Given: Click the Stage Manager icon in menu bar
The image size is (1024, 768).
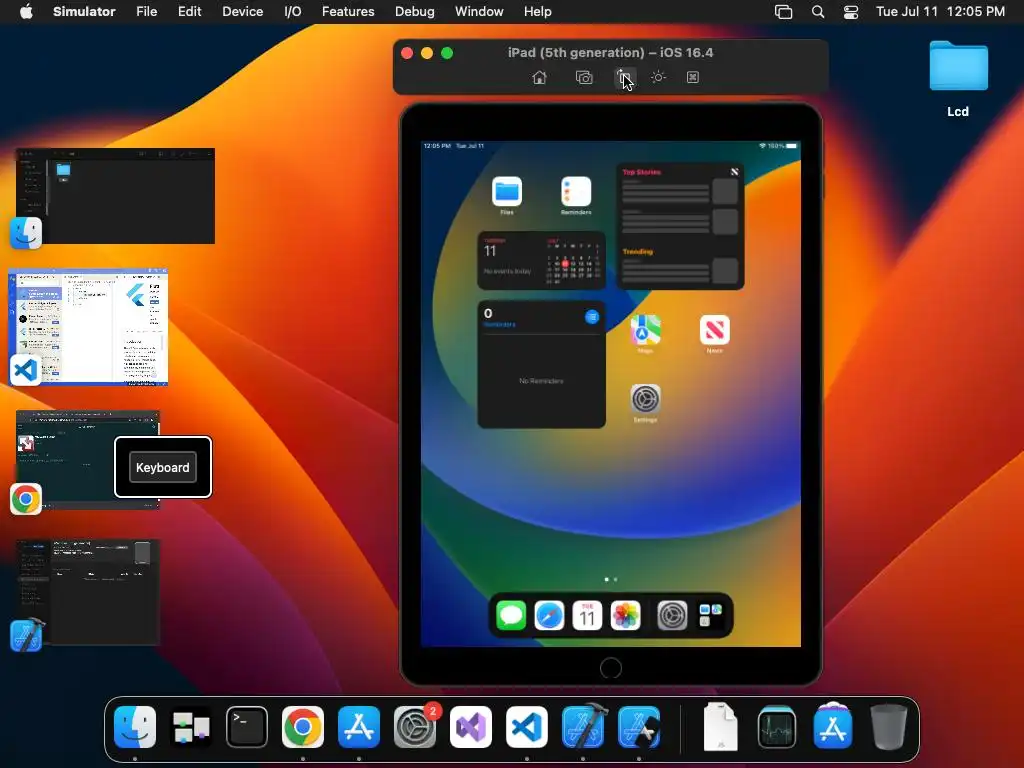Looking at the screenshot, I should (x=784, y=12).
